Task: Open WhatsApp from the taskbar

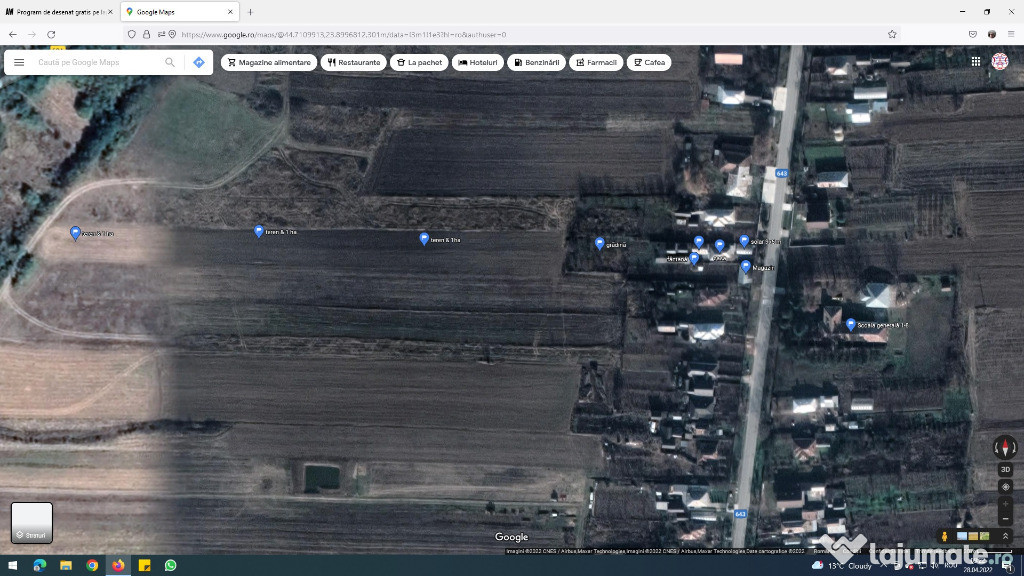Action: click(x=171, y=565)
